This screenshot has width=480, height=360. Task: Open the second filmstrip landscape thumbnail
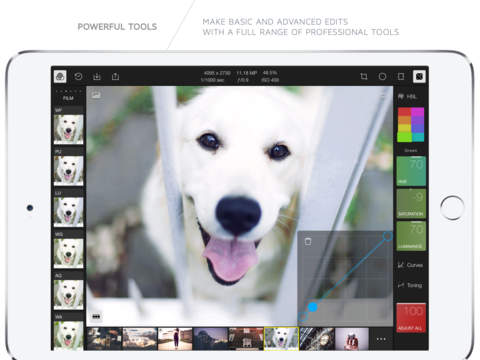140,339
